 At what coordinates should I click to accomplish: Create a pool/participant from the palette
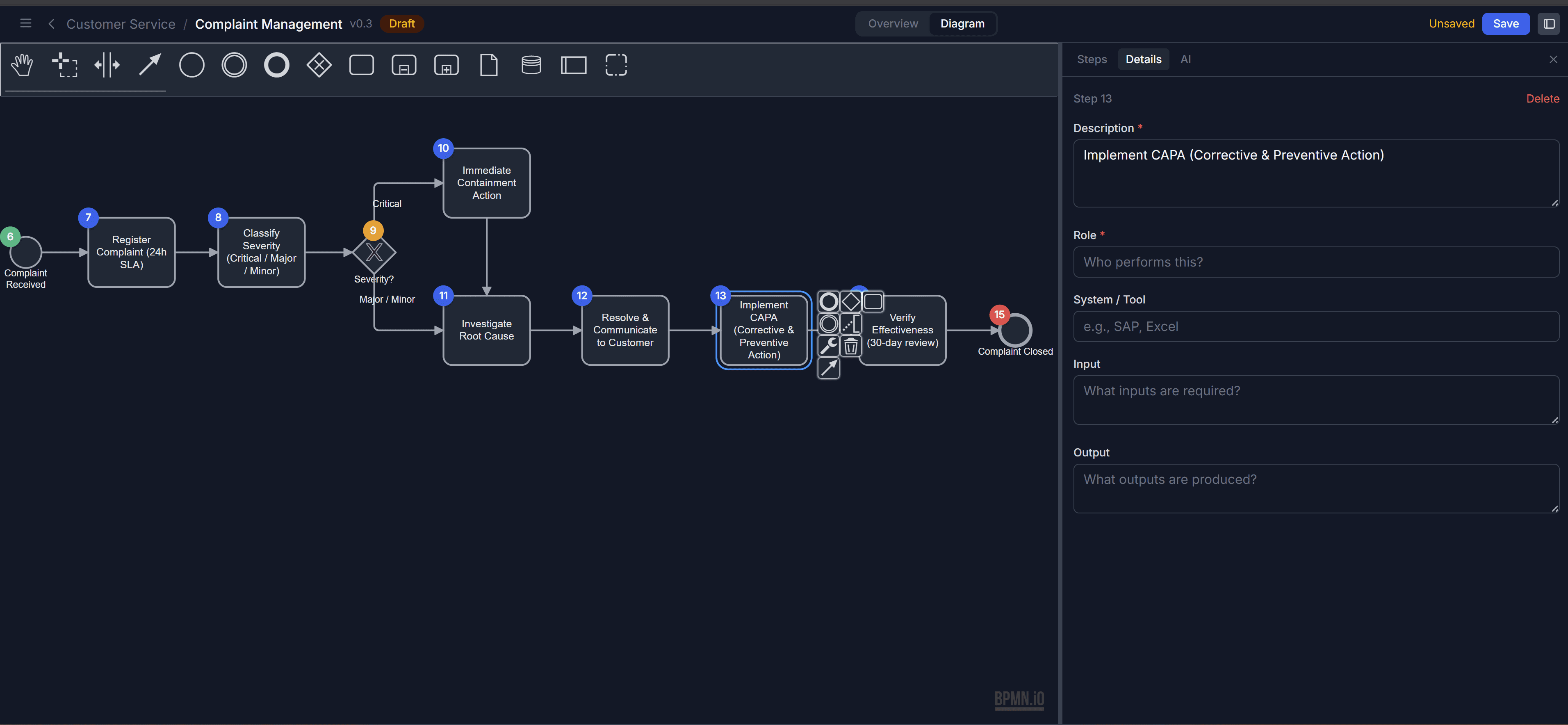pyautogui.click(x=573, y=64)
